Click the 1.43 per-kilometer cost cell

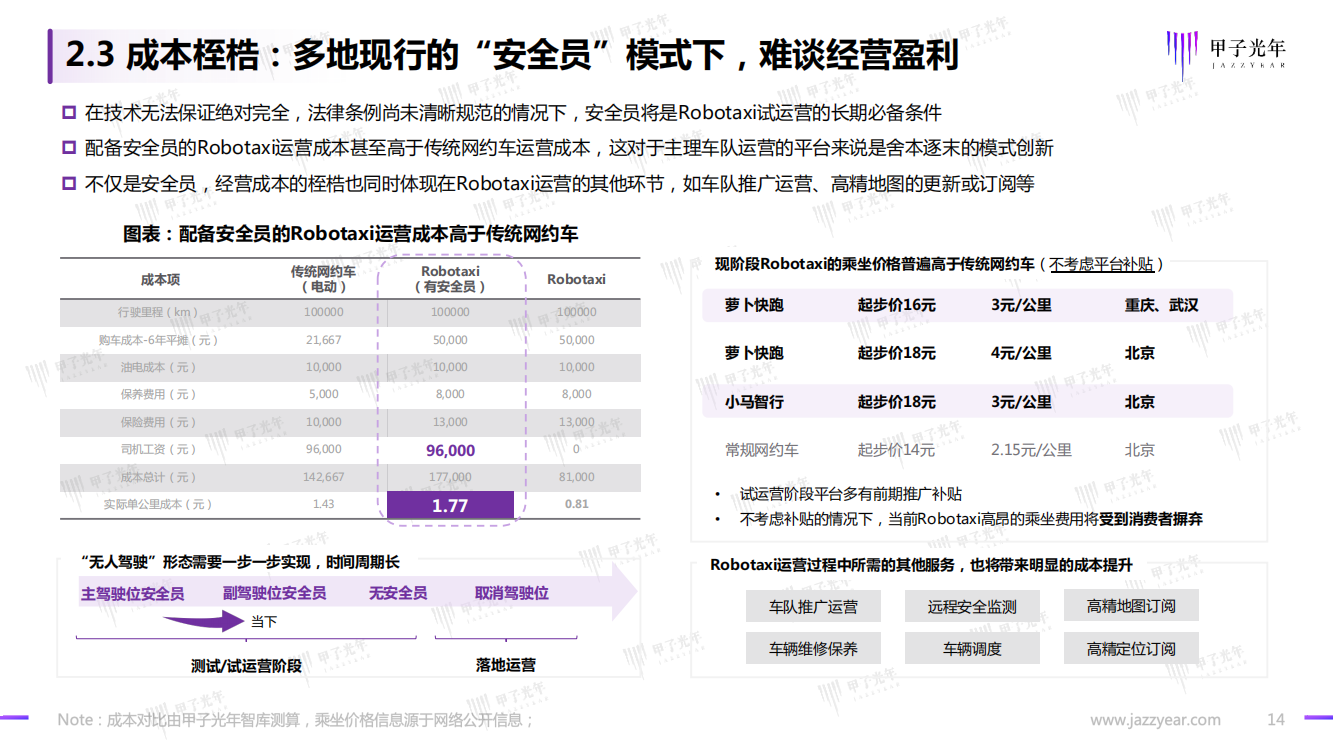pyautogui.click(x=323, y=504)
